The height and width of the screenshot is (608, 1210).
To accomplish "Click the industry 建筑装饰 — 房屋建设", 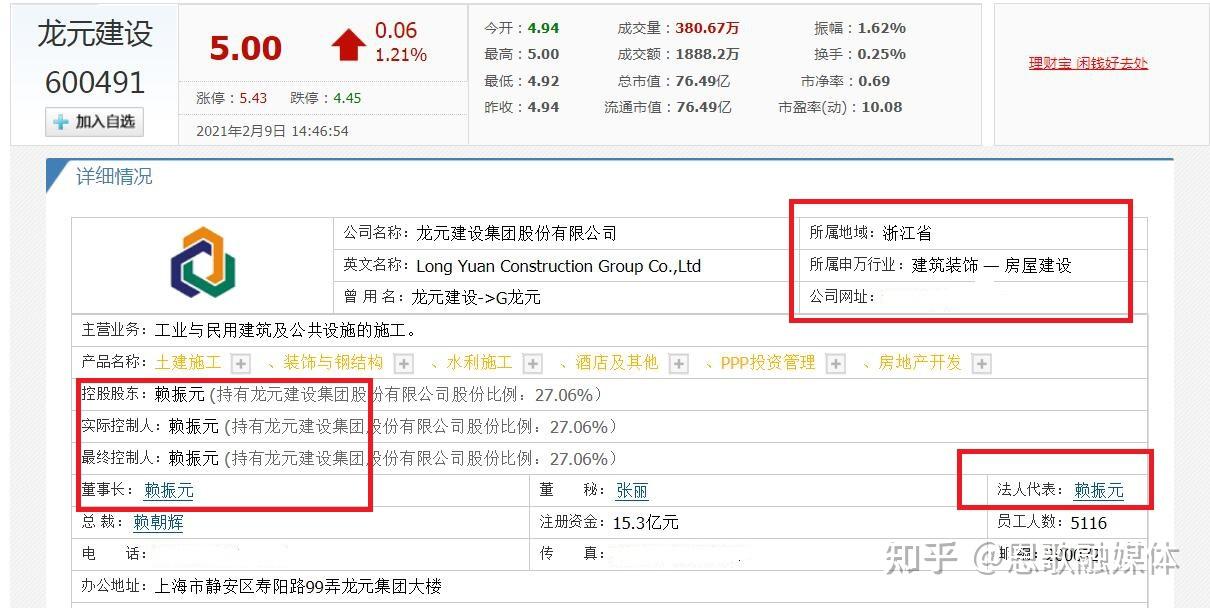I will point(992,265).
